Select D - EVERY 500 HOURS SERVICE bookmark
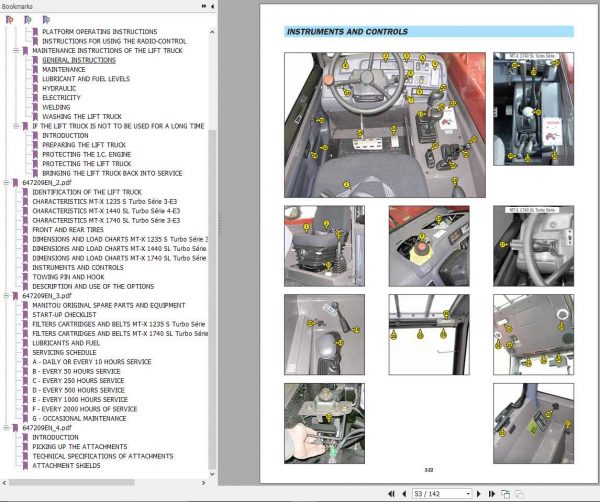 [78, 390]
